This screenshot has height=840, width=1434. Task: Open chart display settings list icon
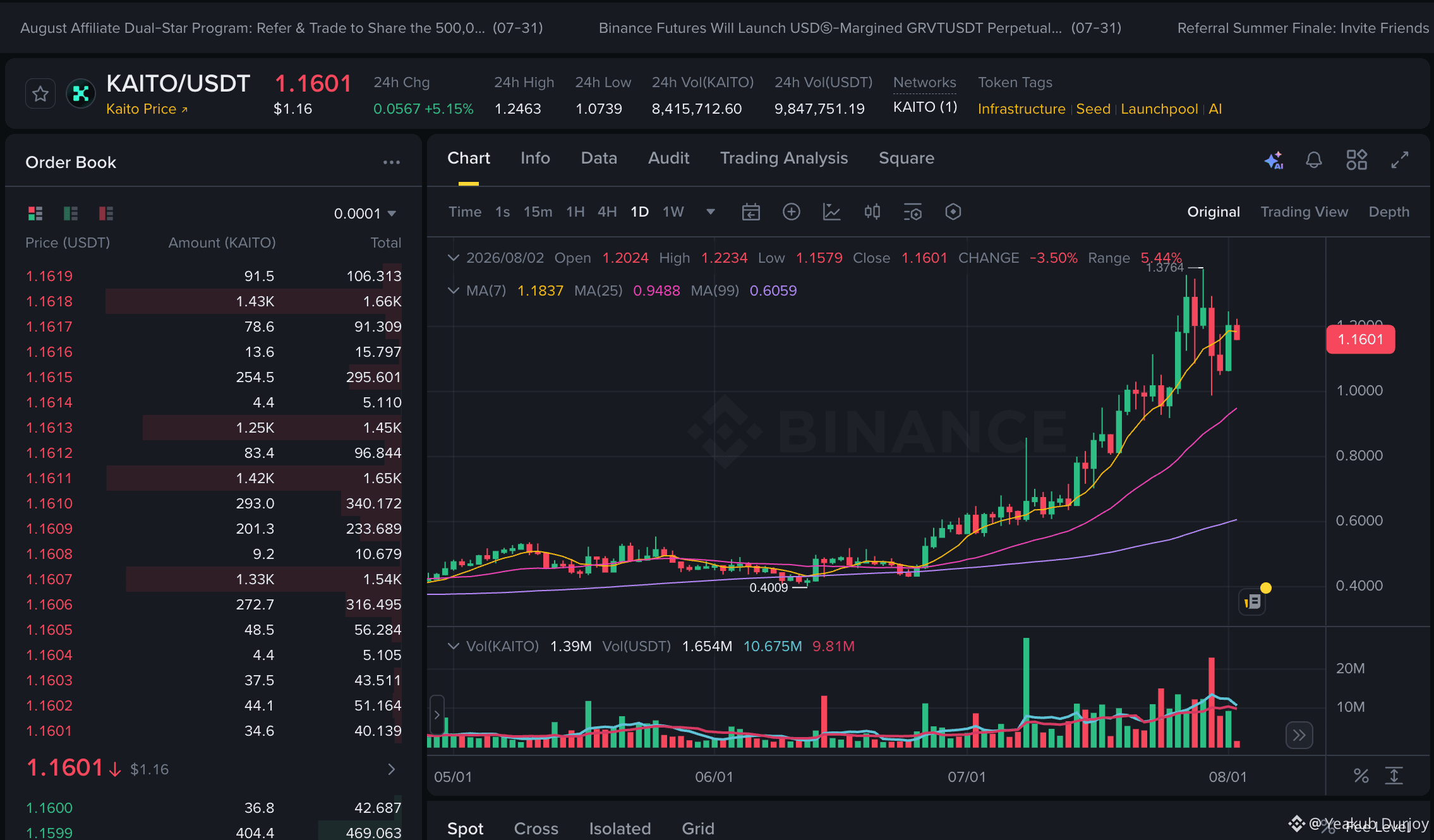pyautogui.click(x=913, y=212)
